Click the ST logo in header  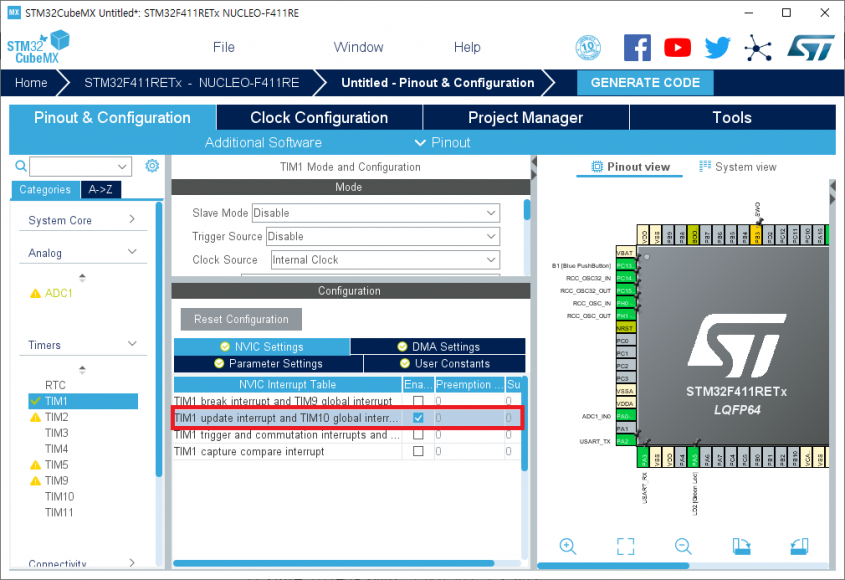point(811,48)
